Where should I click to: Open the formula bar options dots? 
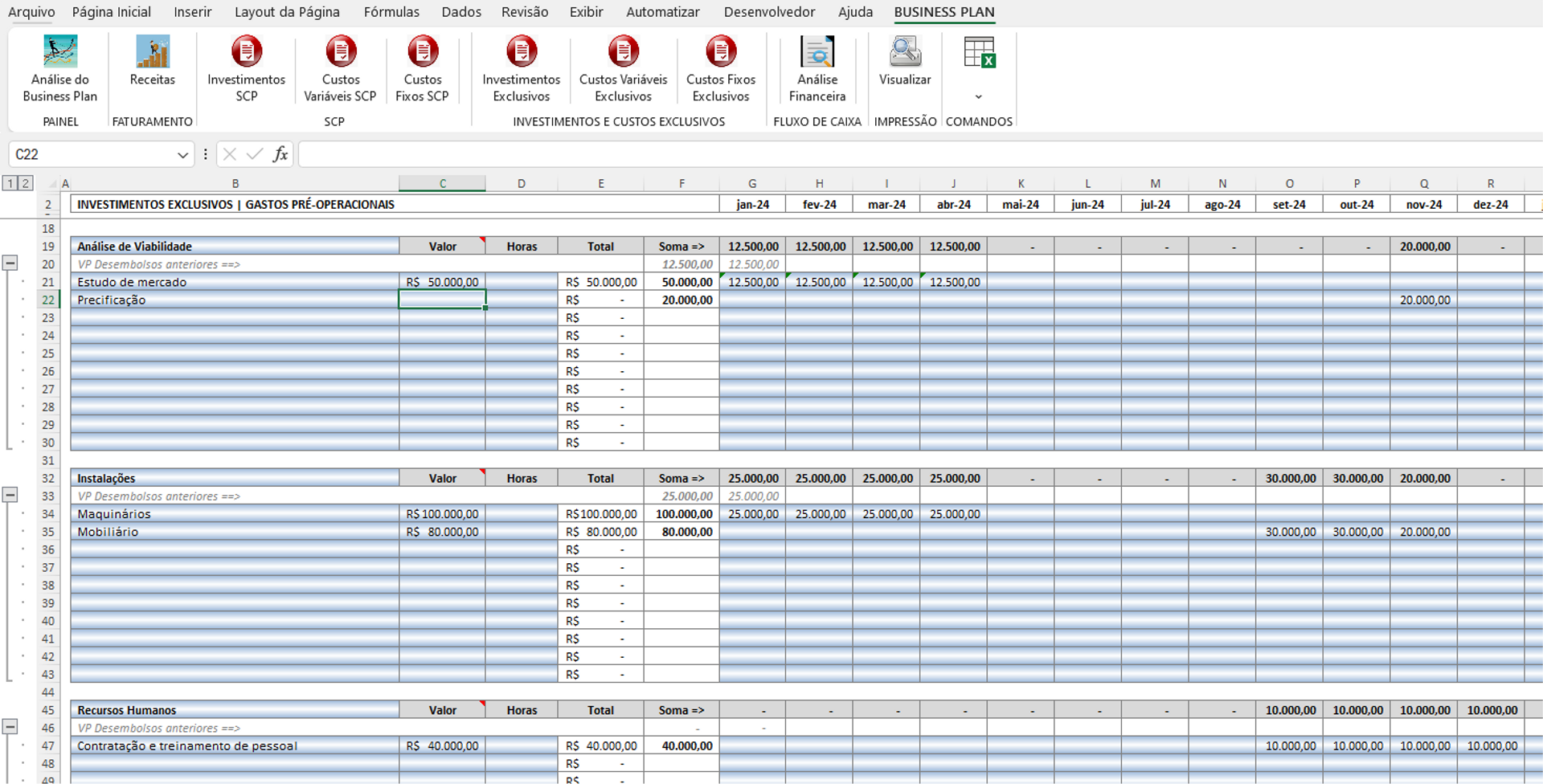[206, 154]
